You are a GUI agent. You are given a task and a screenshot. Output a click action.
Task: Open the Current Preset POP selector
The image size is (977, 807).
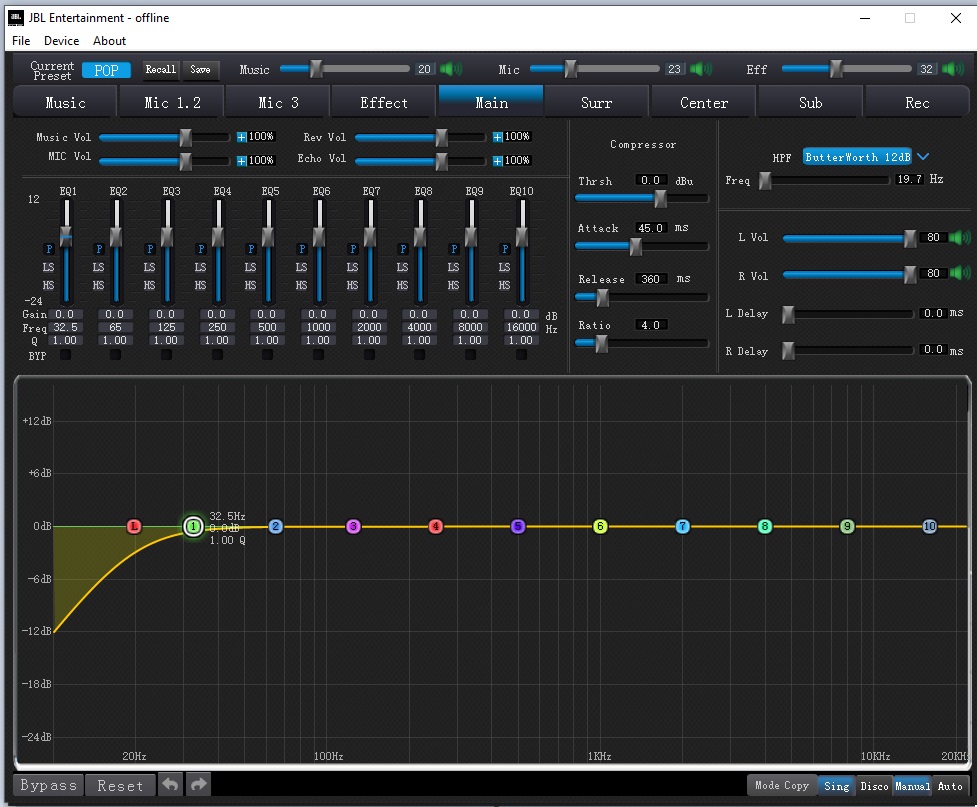coord(106,70)
